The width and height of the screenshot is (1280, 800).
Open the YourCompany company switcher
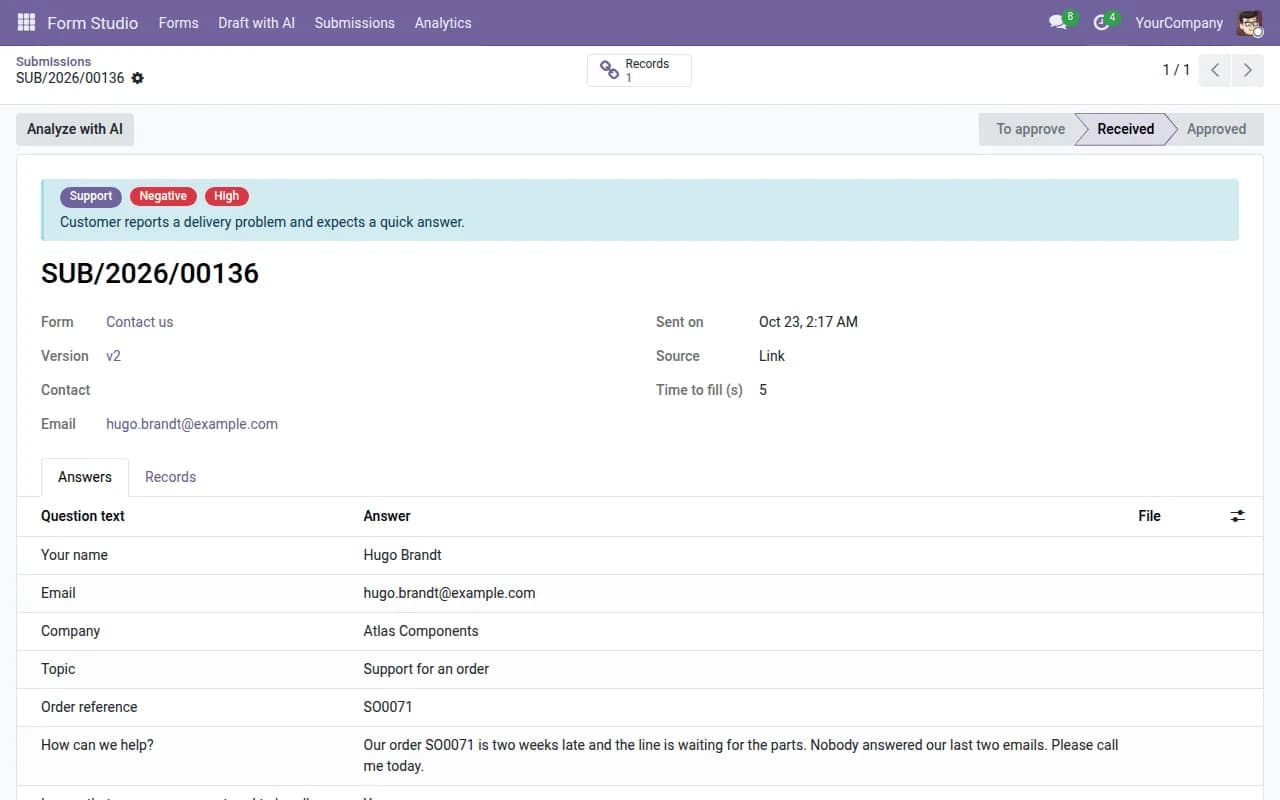click(1179, 22)
